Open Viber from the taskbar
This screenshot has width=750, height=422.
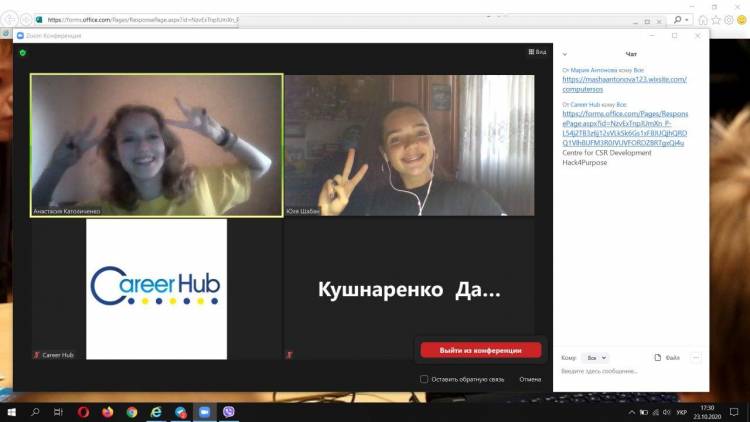coord(230,411)
